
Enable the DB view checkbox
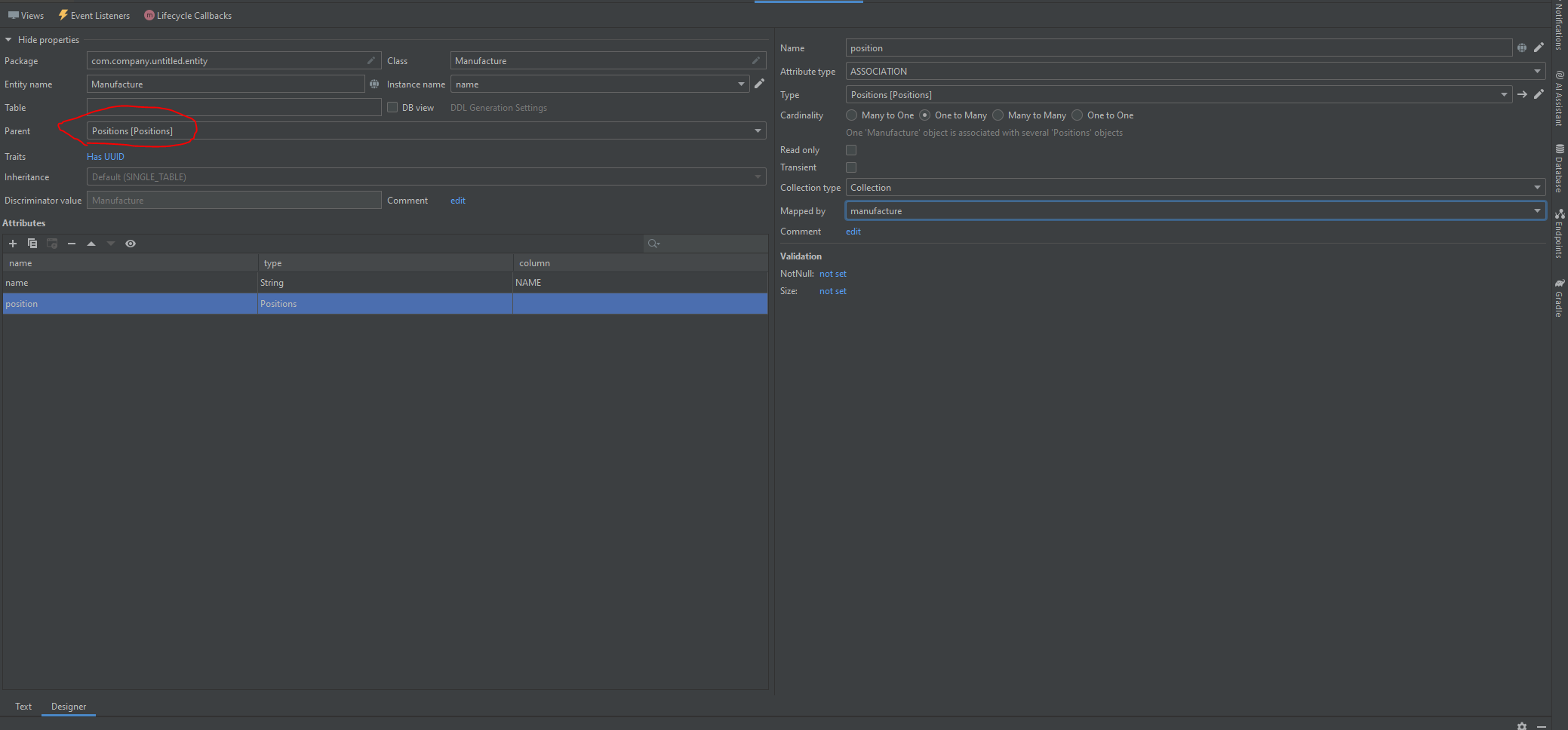(392, 107)
